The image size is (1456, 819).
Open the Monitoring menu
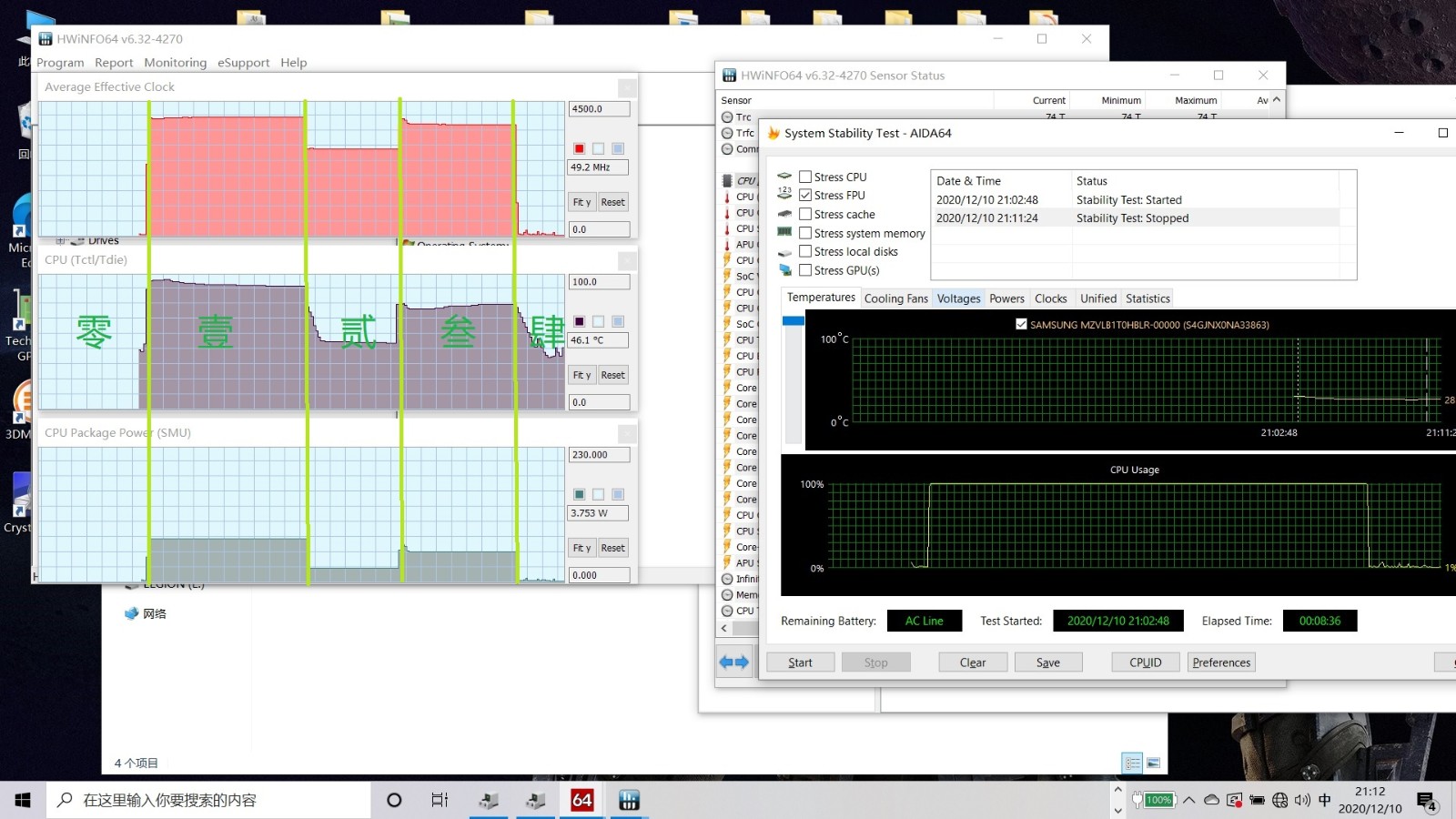[175, 63]
